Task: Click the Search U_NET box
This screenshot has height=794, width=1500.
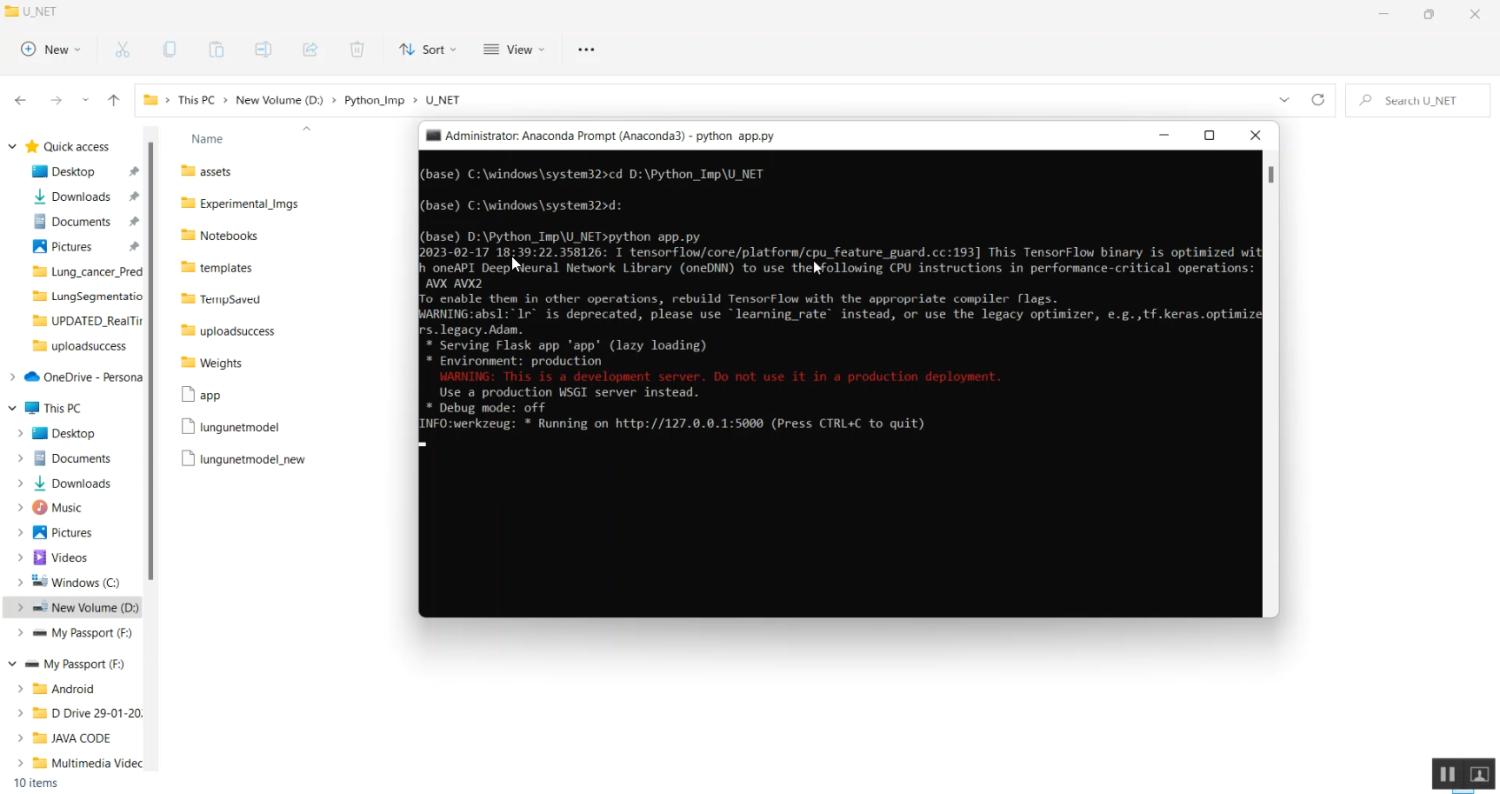Action: point(1416,100)
